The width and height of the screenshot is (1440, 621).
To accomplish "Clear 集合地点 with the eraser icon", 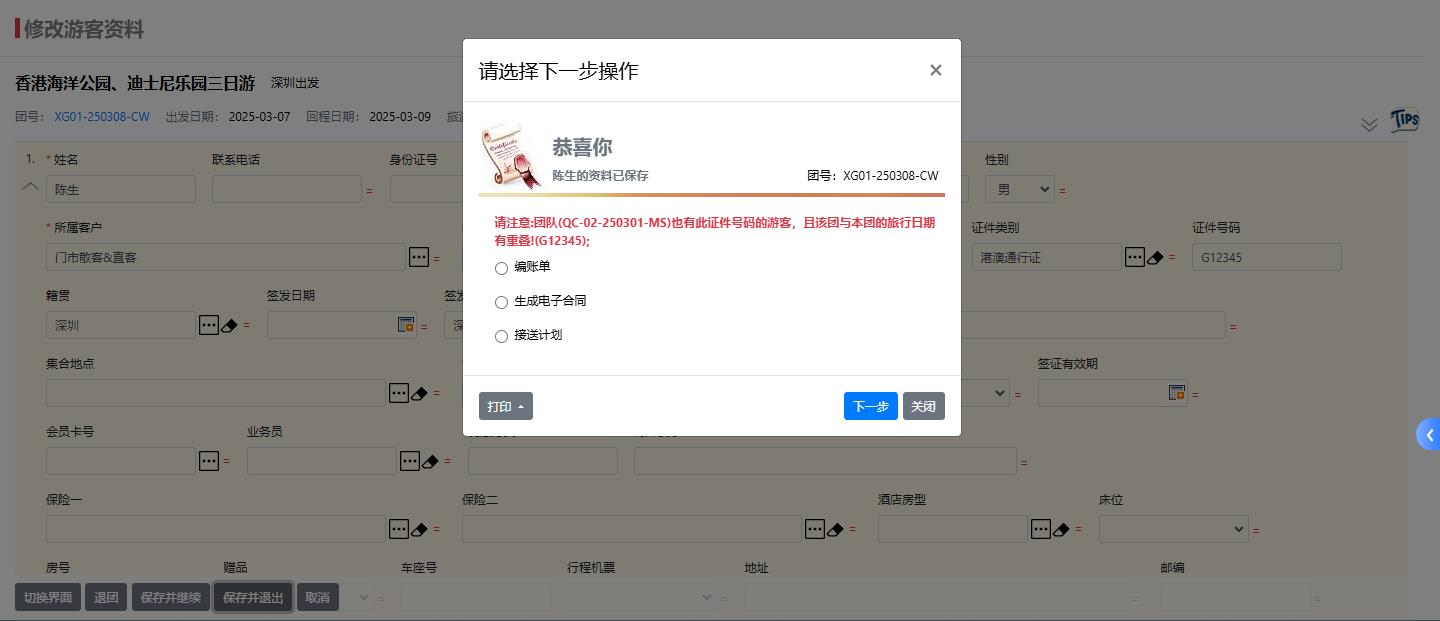I will 420,394.
